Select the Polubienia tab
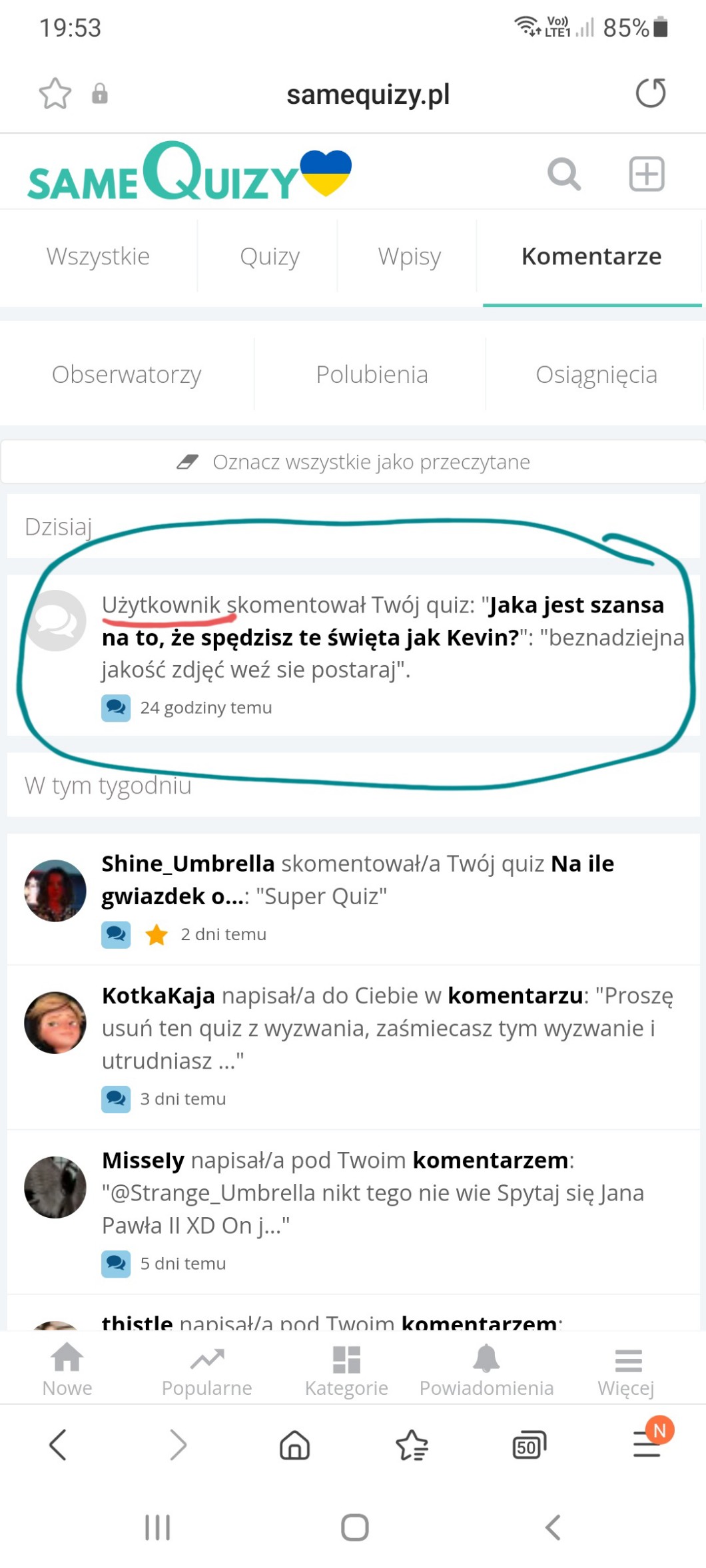 pos(372,375)
